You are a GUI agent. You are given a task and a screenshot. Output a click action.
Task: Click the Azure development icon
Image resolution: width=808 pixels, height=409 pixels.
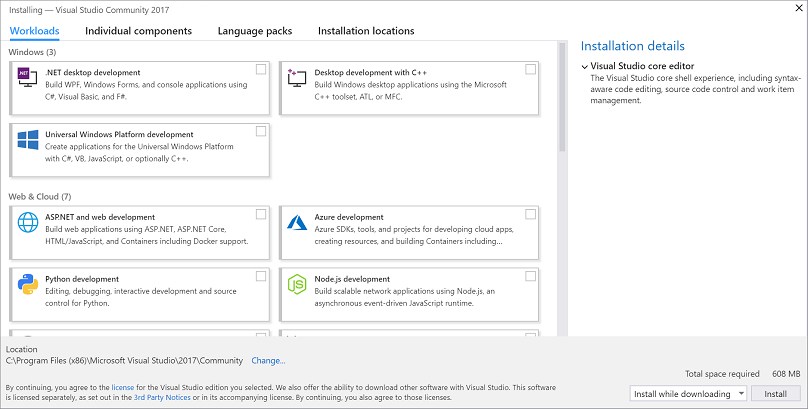click(297, 223)
